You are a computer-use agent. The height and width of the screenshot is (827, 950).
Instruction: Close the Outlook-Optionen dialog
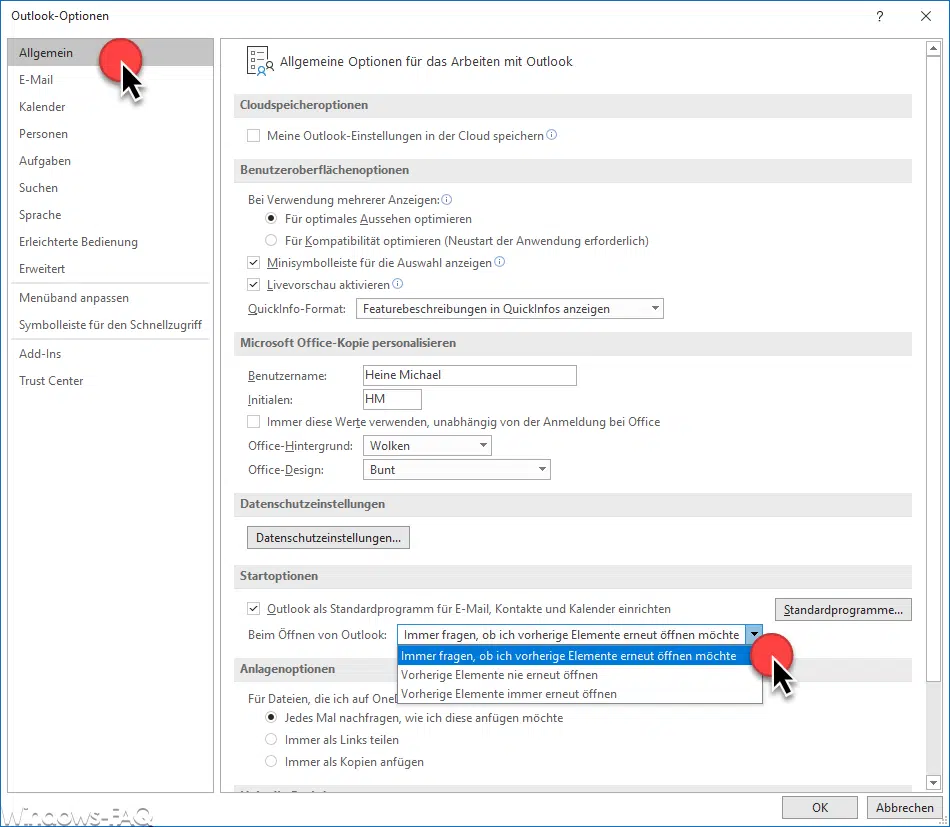(926, 16)
